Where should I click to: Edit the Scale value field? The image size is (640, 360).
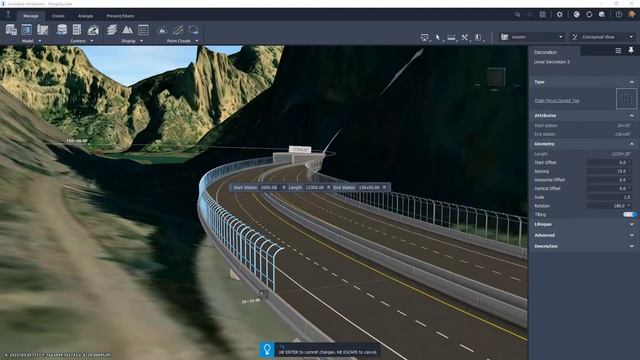coord(609,197)
